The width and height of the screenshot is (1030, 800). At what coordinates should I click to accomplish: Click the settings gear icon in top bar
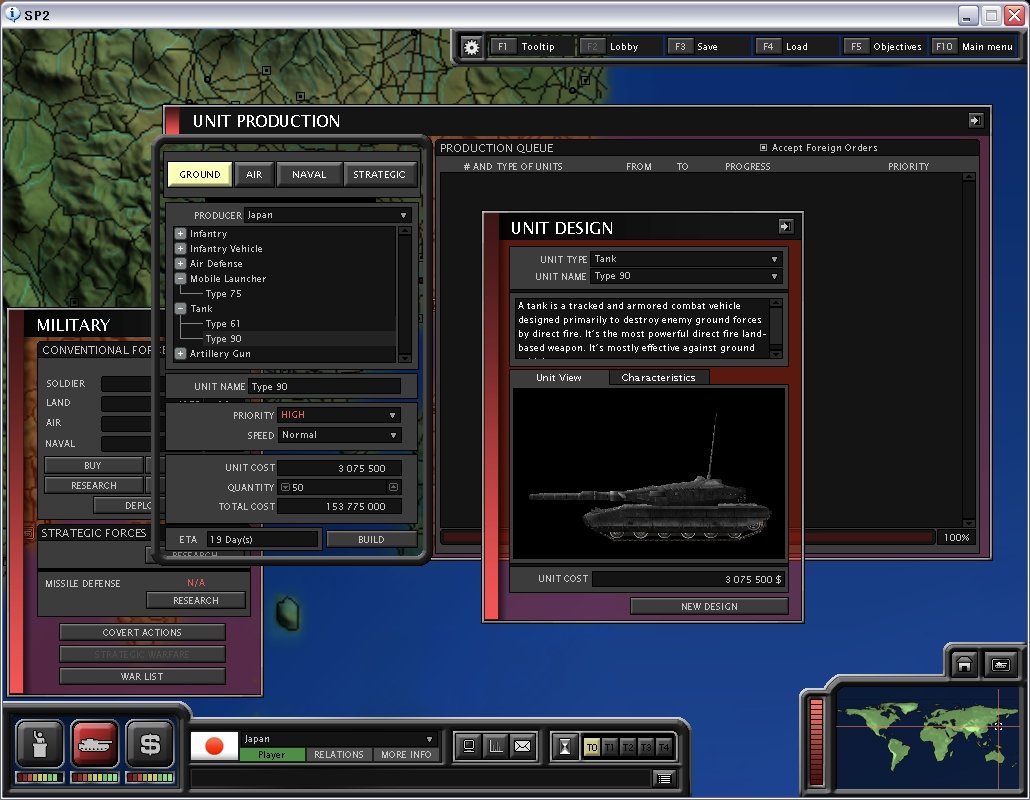click(471, 47)
